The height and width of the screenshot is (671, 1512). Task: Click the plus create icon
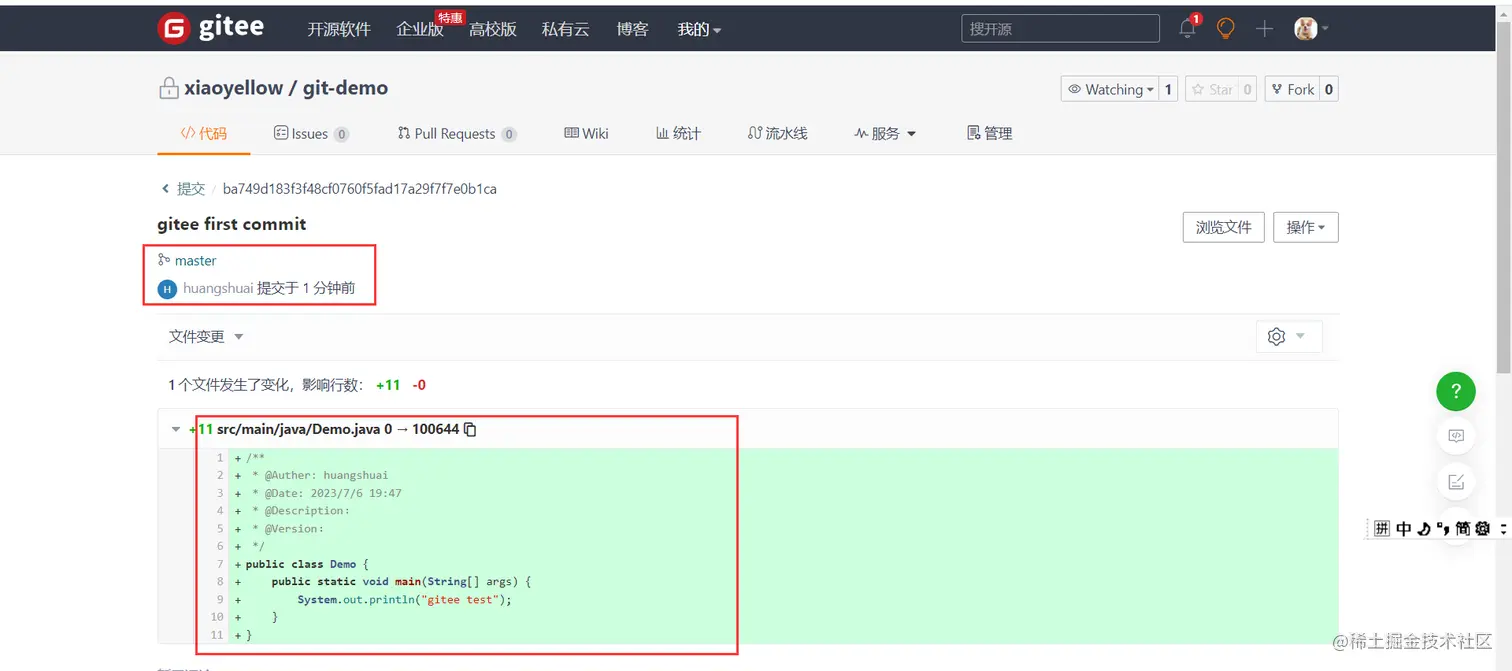point(1264,29)
